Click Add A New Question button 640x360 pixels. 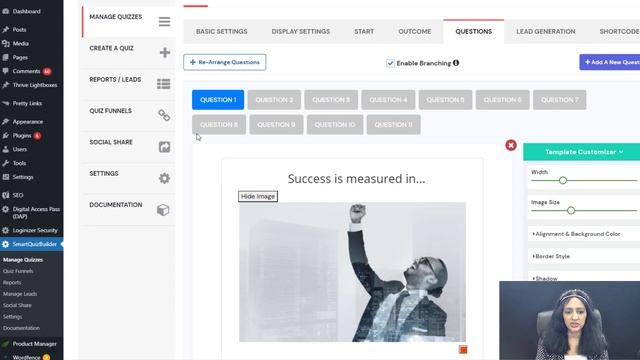pos(610,62)
